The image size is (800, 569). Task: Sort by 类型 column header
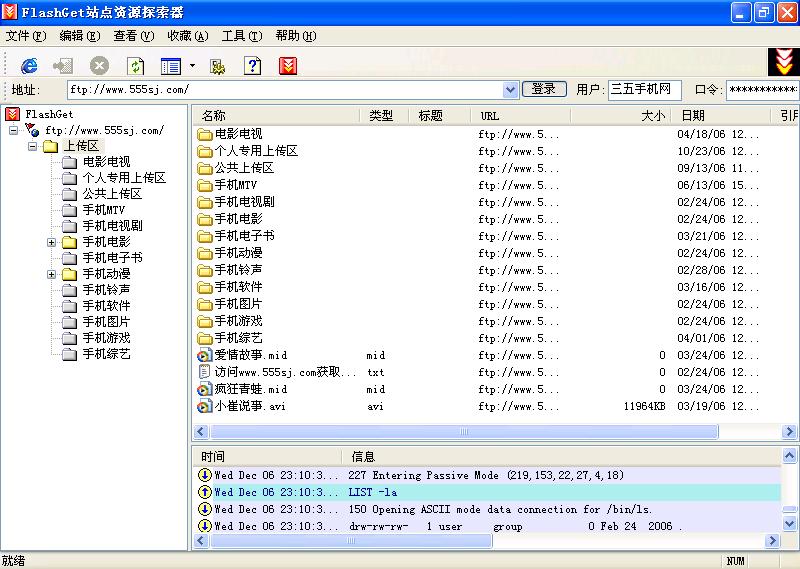[x=385, y=116]
